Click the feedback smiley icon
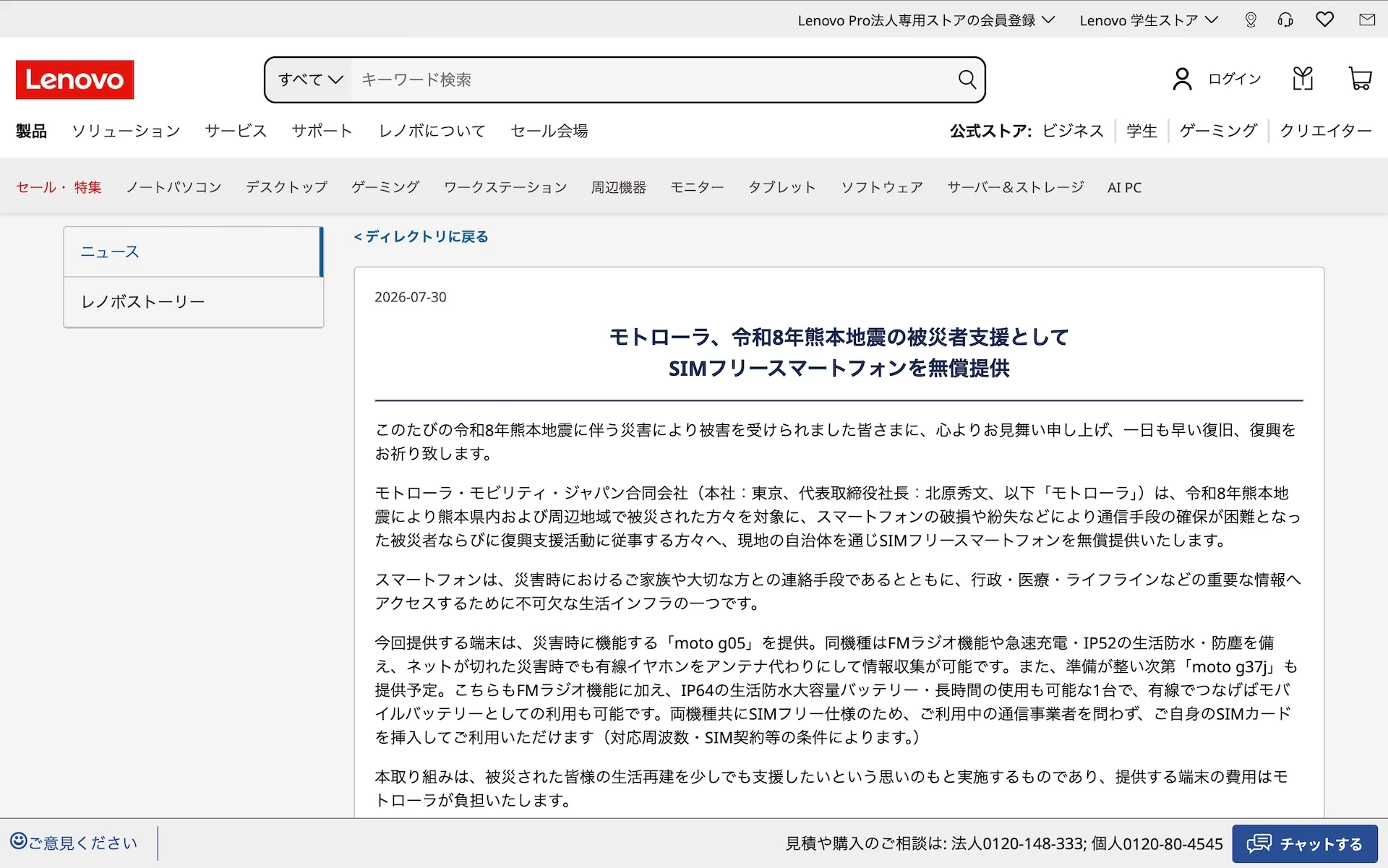 [19, 841]
